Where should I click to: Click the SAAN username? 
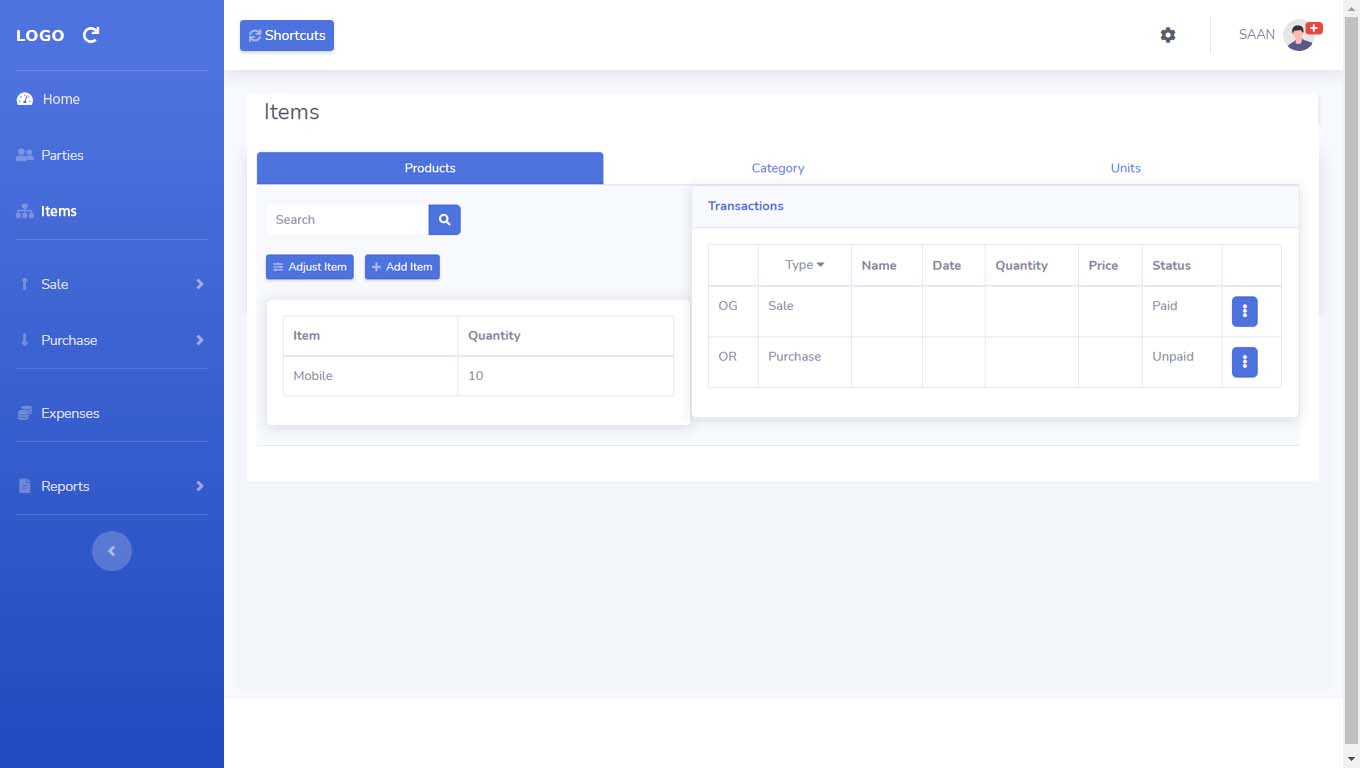(x=1257, y=35)
